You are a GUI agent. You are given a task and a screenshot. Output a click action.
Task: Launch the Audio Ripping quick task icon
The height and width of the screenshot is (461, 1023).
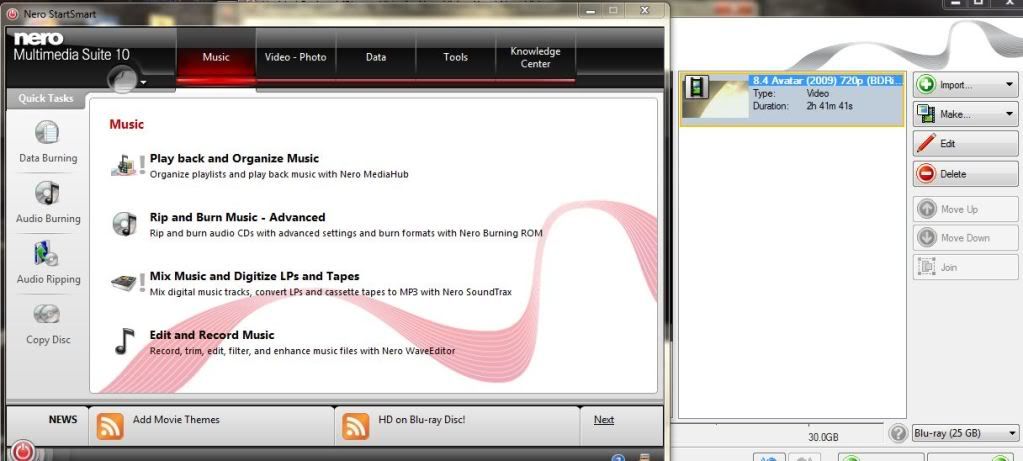tap(47, 254)
